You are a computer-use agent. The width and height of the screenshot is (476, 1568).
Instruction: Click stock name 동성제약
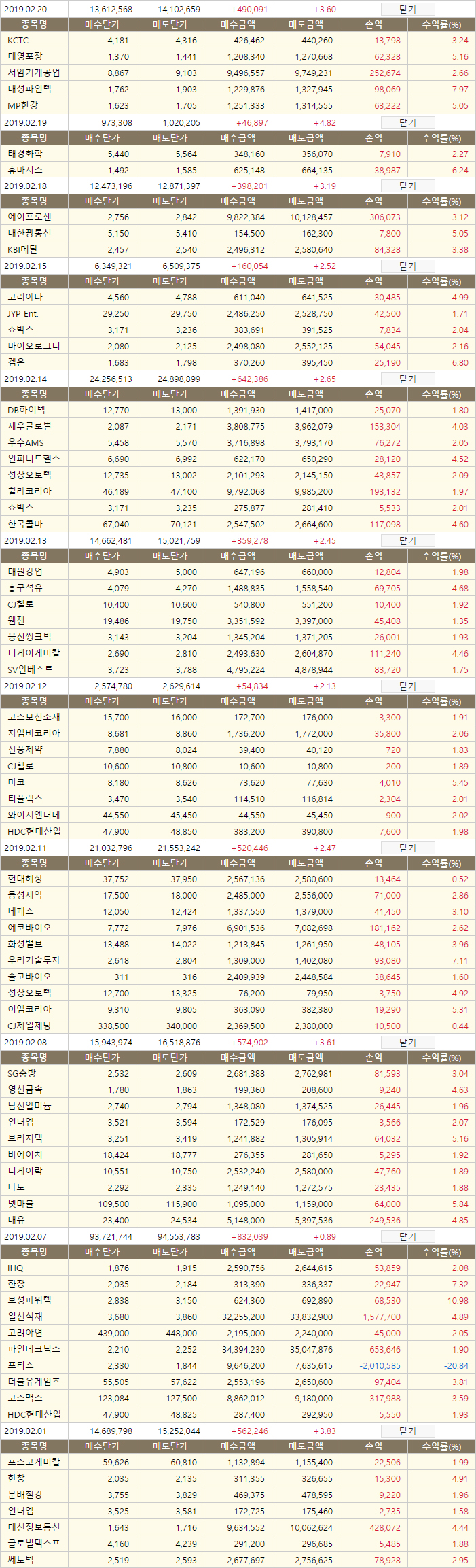(x=25, y=896)
